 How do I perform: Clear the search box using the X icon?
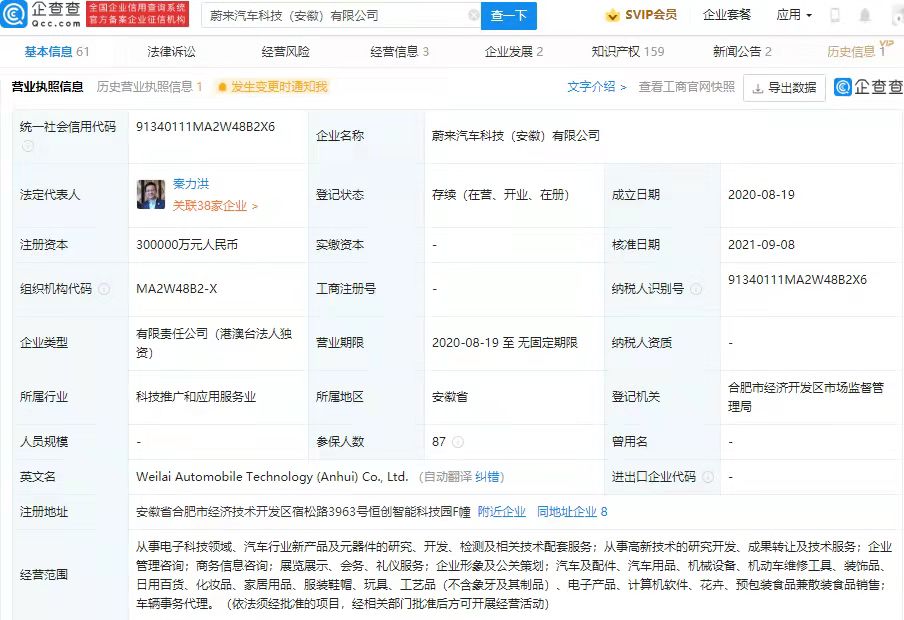click(474, 15)
